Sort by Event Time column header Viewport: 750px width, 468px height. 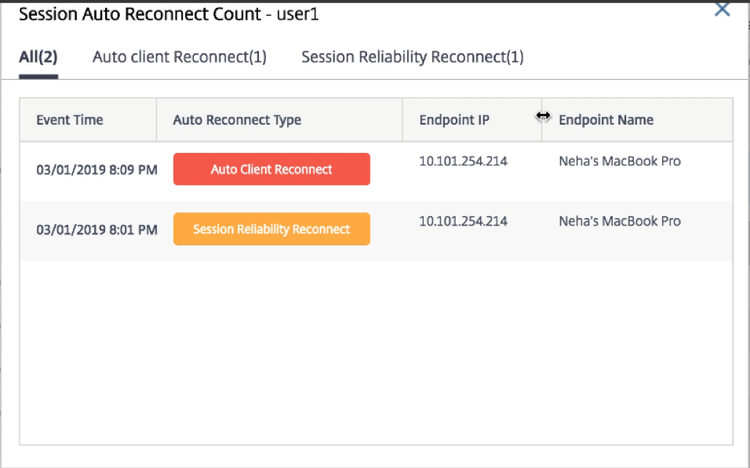click(70, 120)
